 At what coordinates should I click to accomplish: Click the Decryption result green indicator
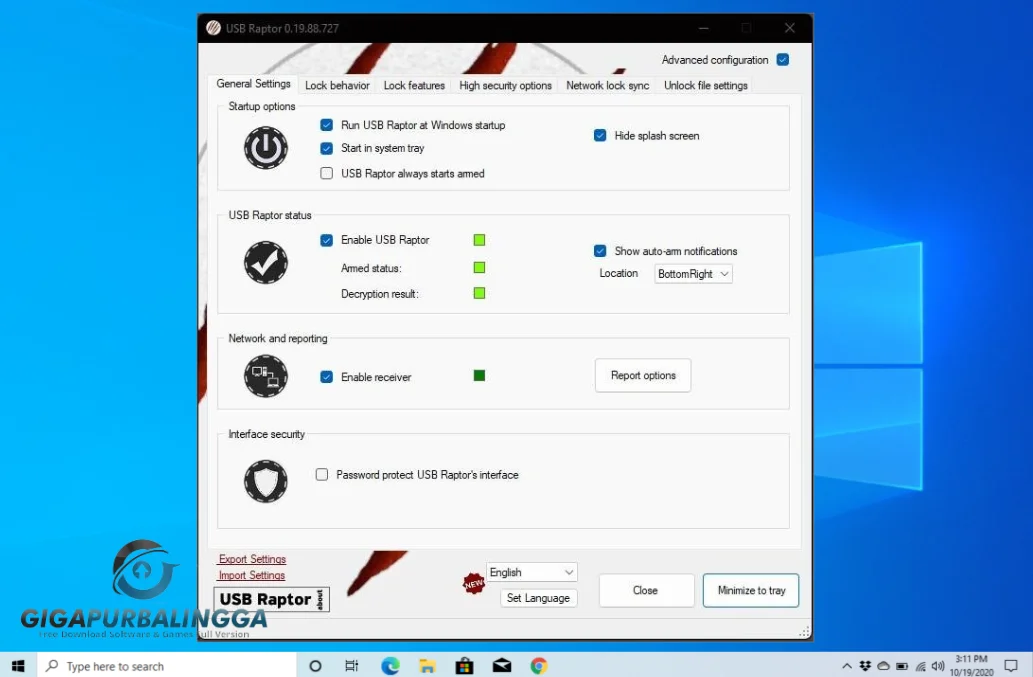click(479, 293)
